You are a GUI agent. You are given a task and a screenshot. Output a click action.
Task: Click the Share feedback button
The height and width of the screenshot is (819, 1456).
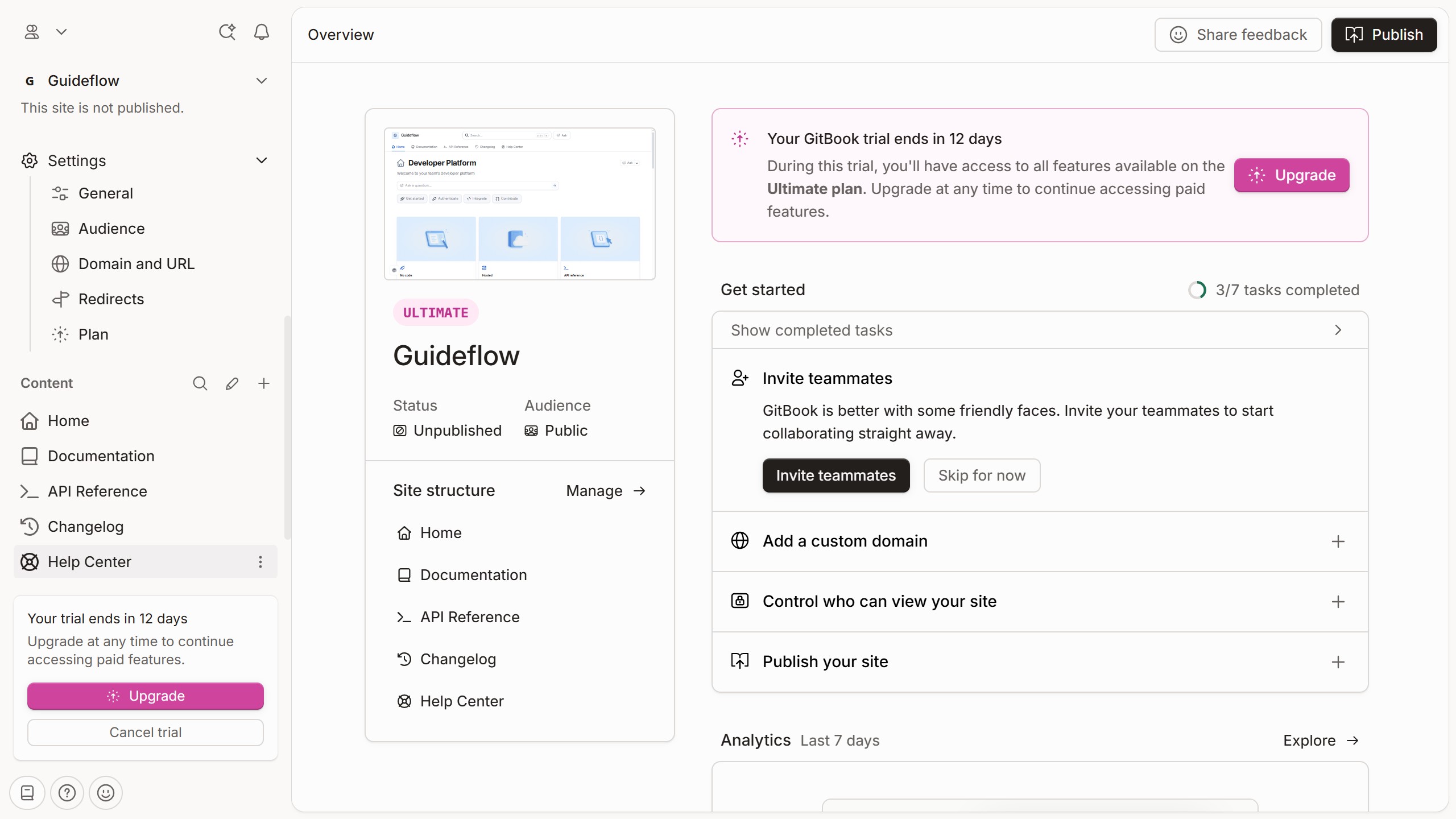coord(1238,35)
